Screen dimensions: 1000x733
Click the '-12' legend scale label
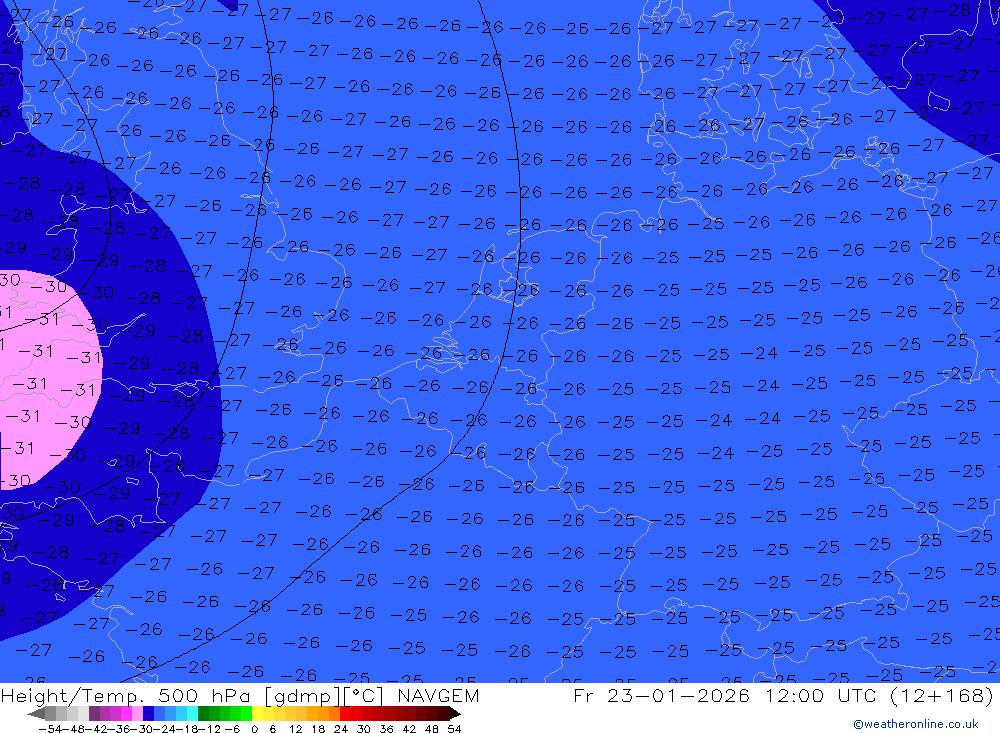click(x=210, y=729)
